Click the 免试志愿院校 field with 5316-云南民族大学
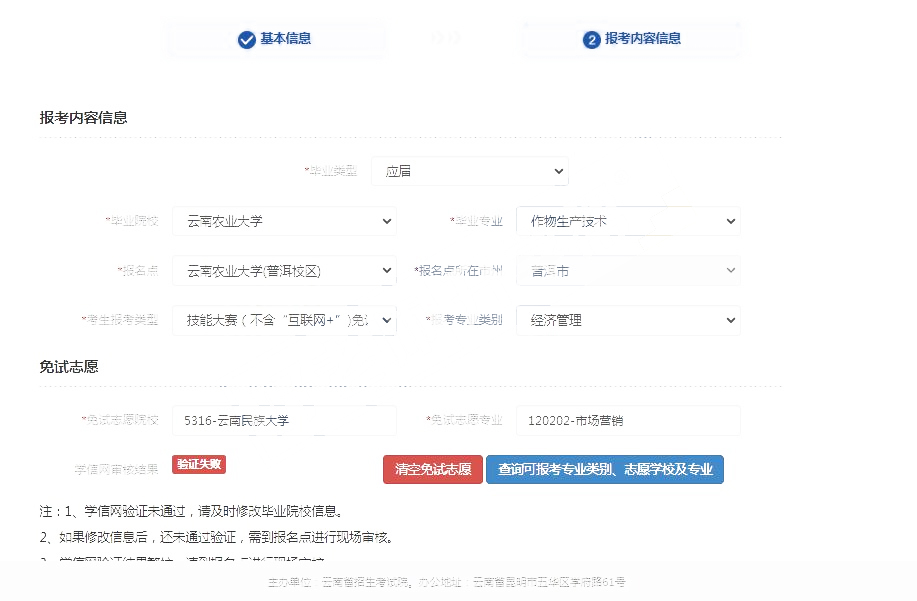Image resolution: width=917 pixels, height=601 pixels. click(284, 421)
